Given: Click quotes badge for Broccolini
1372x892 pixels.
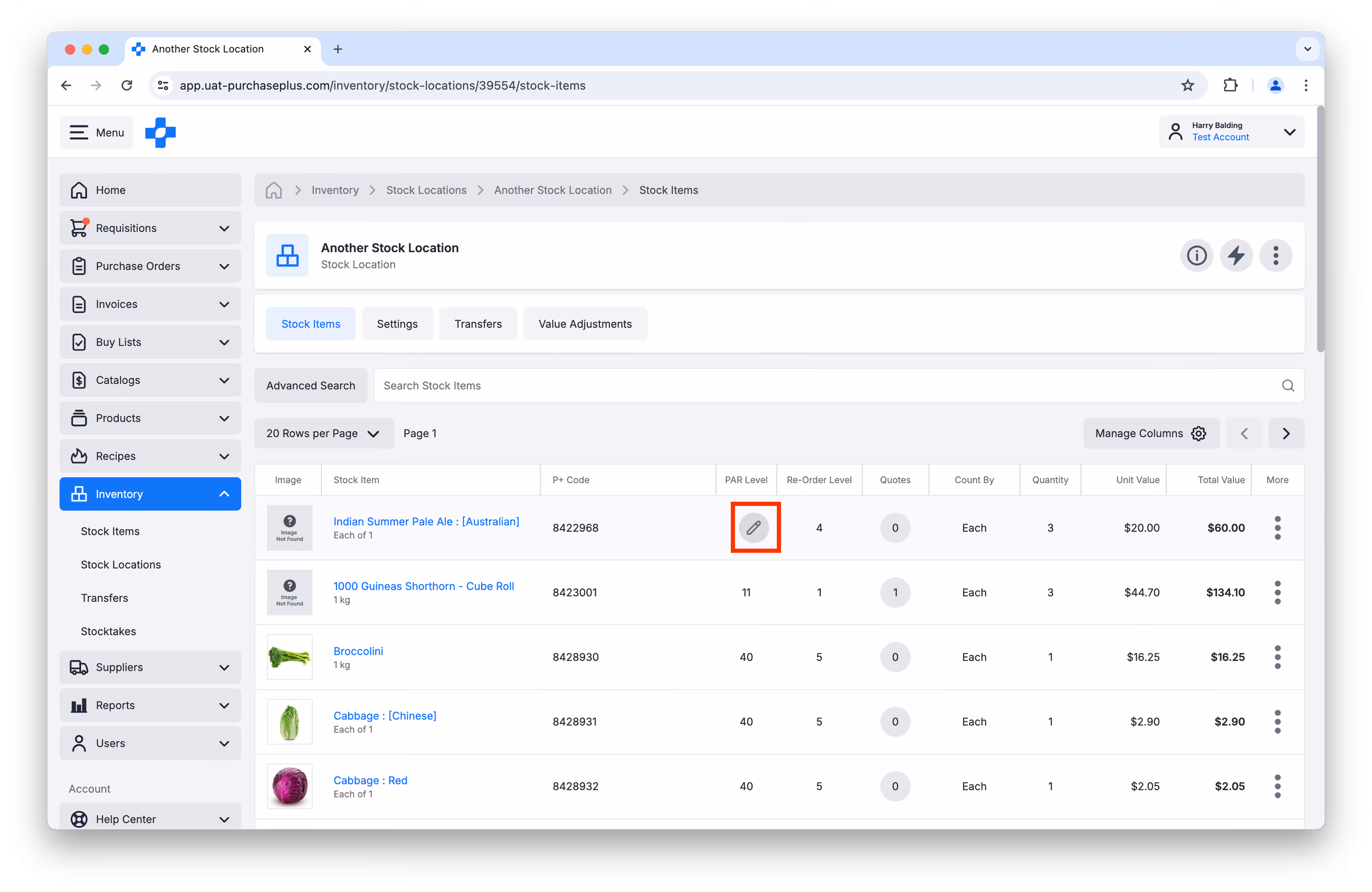Looking at the screenshot, I should (x=894, y=657).
